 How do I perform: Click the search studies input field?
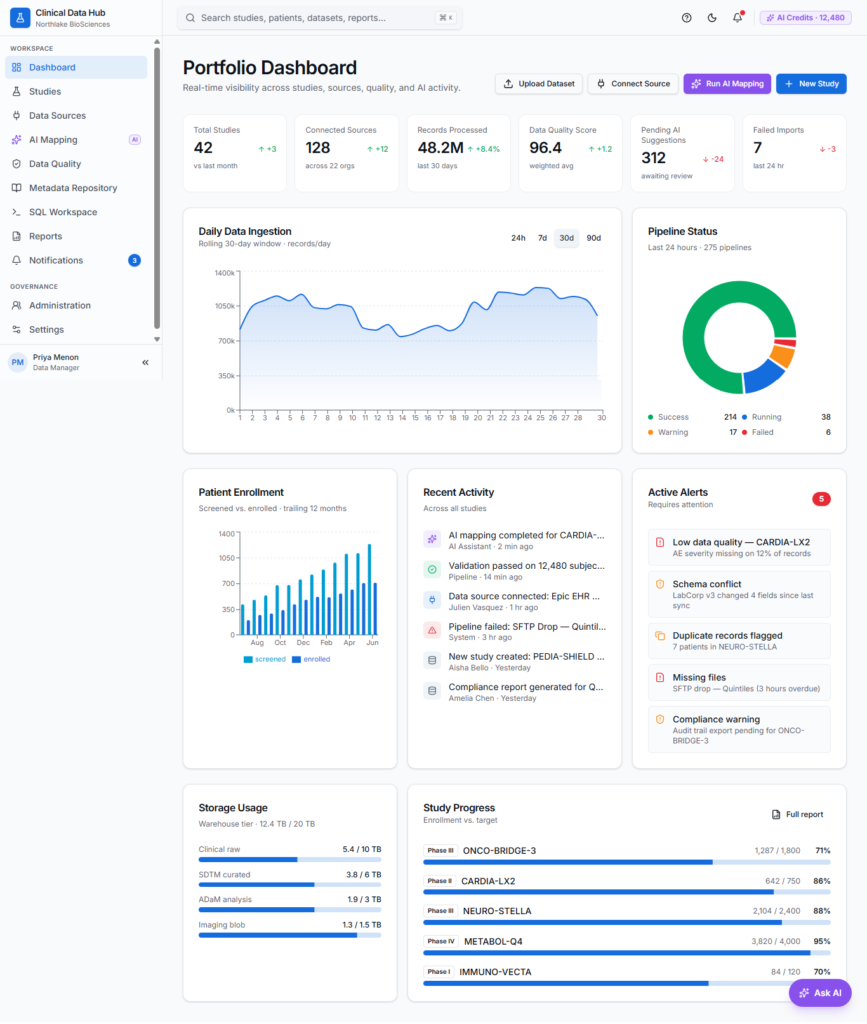(x=320, y=18)
